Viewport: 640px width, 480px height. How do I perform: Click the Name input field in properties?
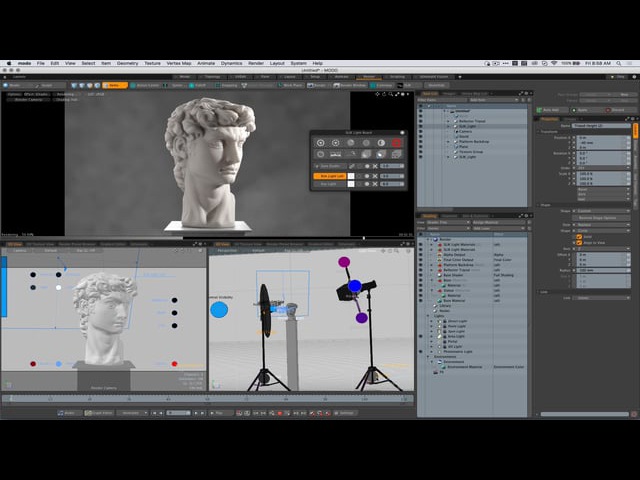[x=600, y=126]
